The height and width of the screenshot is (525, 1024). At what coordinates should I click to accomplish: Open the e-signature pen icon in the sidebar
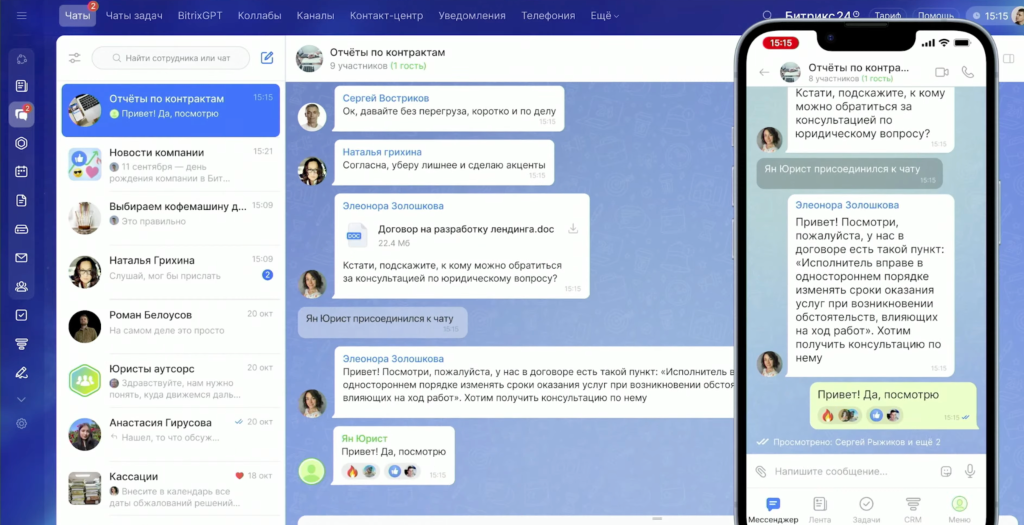pos(22,373)
